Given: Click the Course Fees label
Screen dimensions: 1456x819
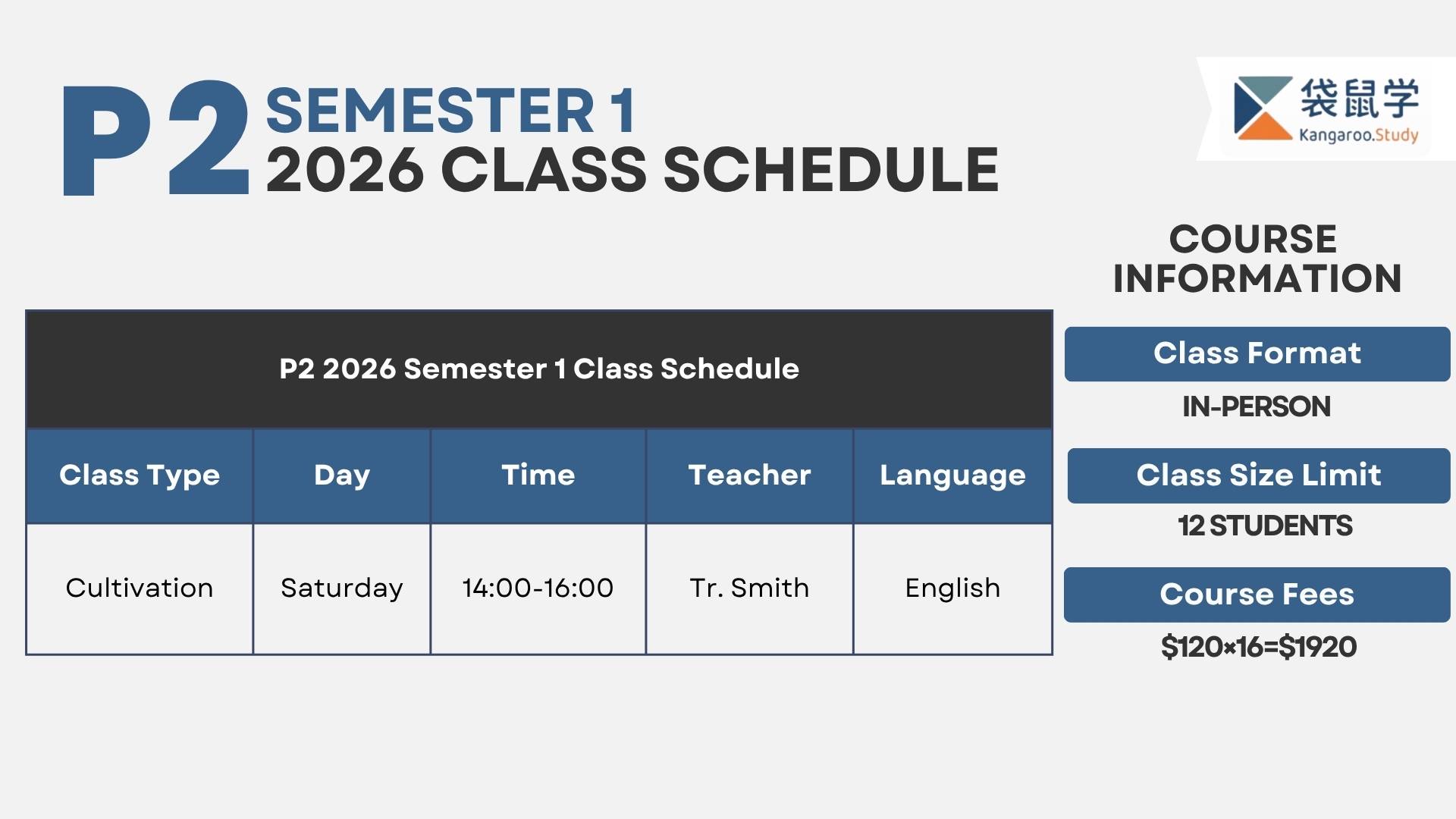Looking at the screenshot, I should click(x=1257, y=595).
